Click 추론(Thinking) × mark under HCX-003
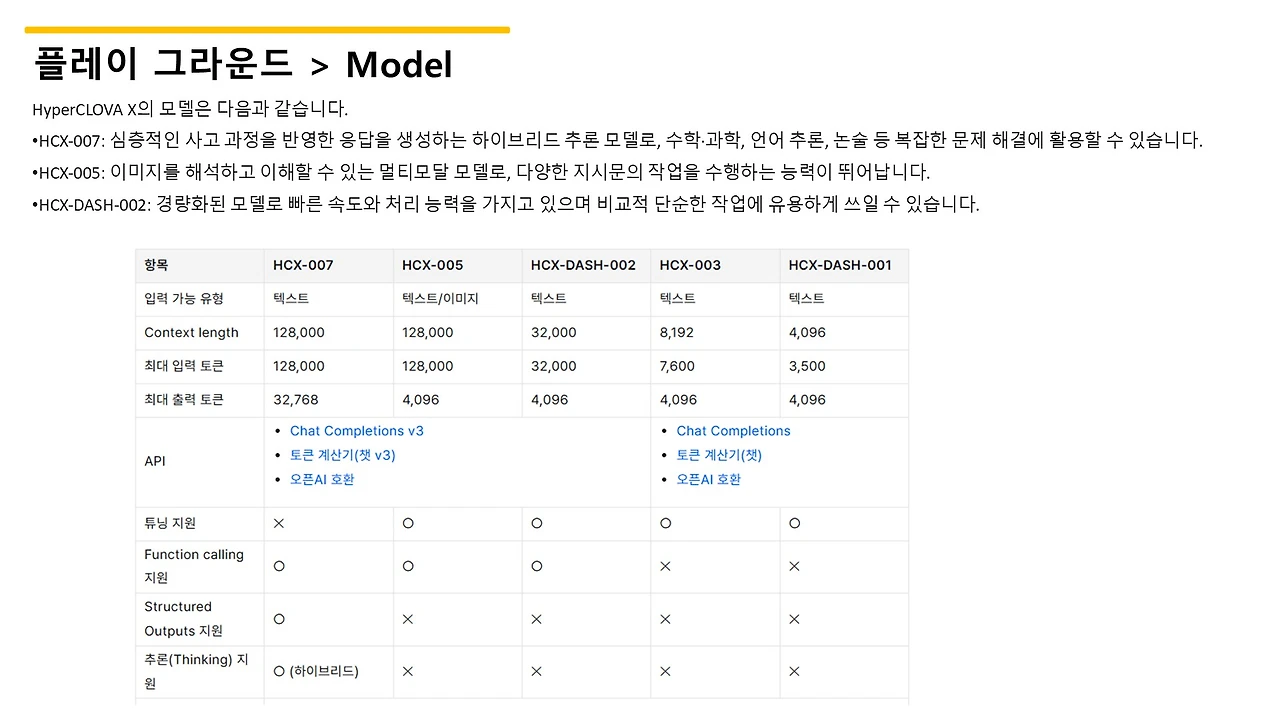1280x720 pixels. pyautogui.click(x=666, y=671)
